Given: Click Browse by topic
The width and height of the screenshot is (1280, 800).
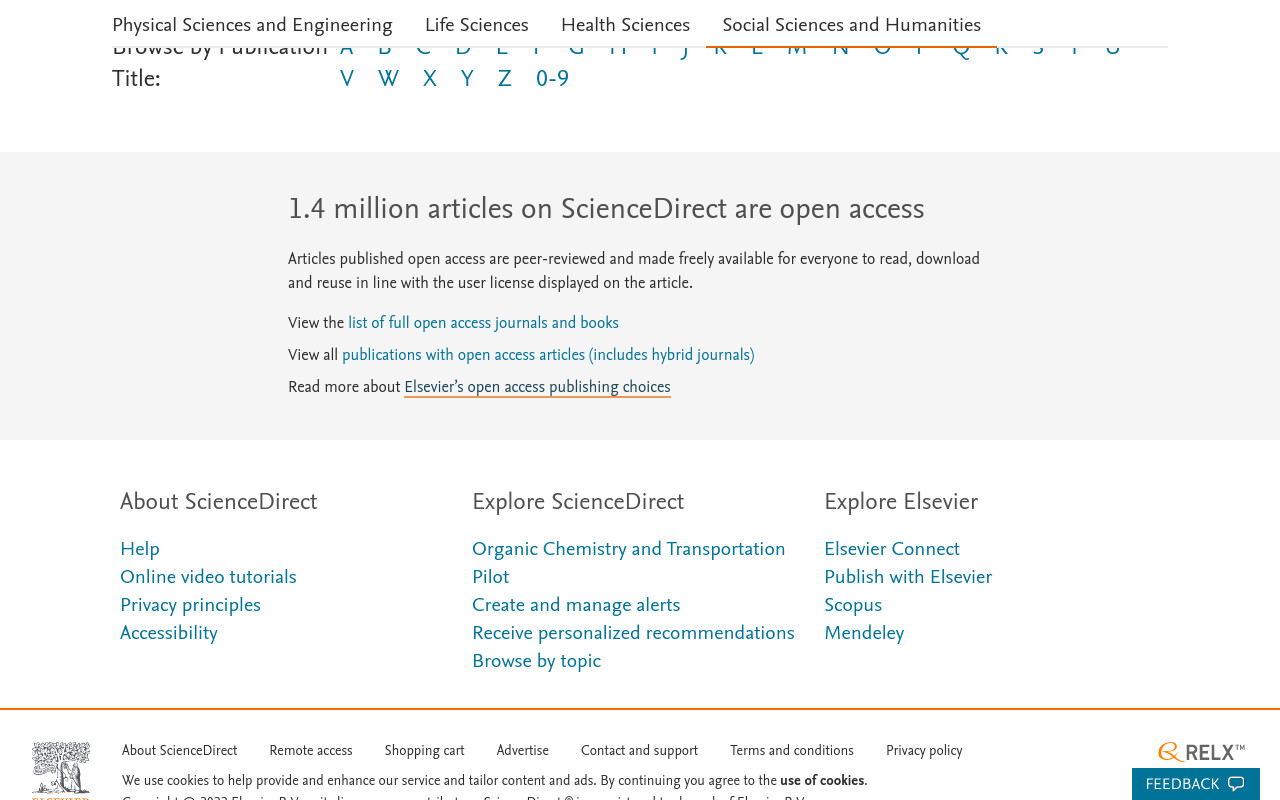Looking at the screenshot, I should pyautogui.click(x=536, y=661).
